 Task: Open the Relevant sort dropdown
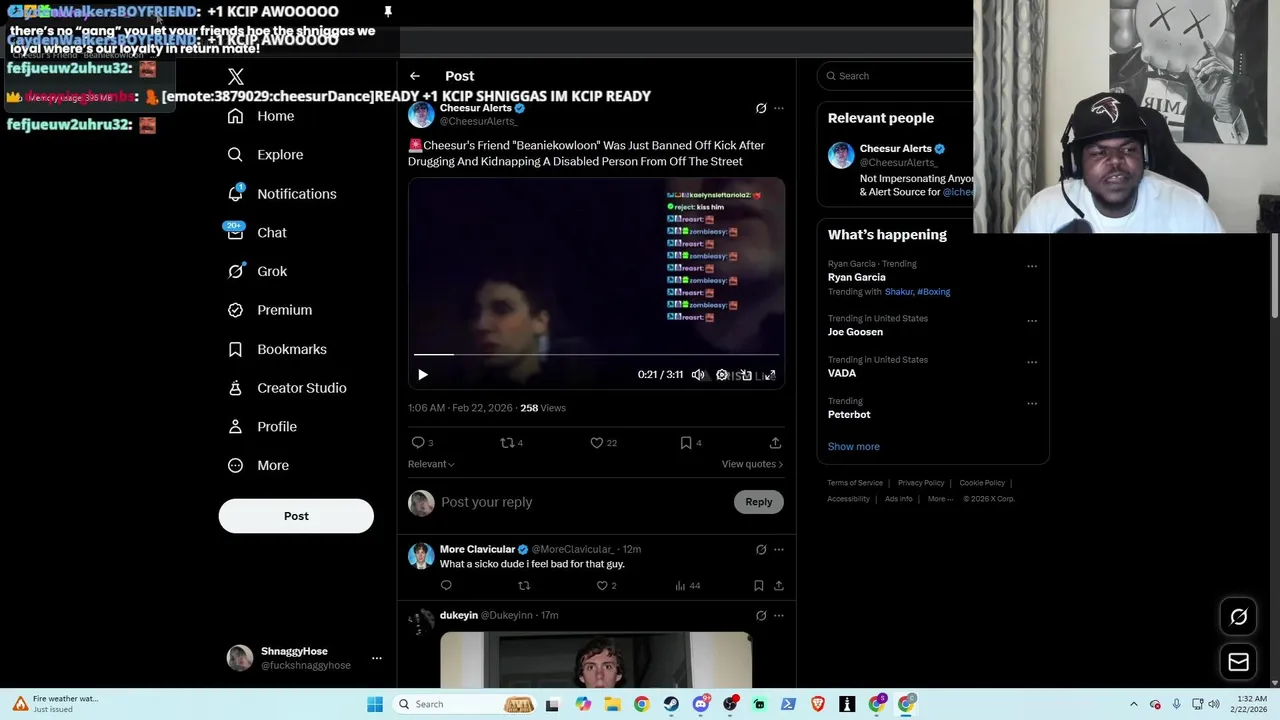431,464
